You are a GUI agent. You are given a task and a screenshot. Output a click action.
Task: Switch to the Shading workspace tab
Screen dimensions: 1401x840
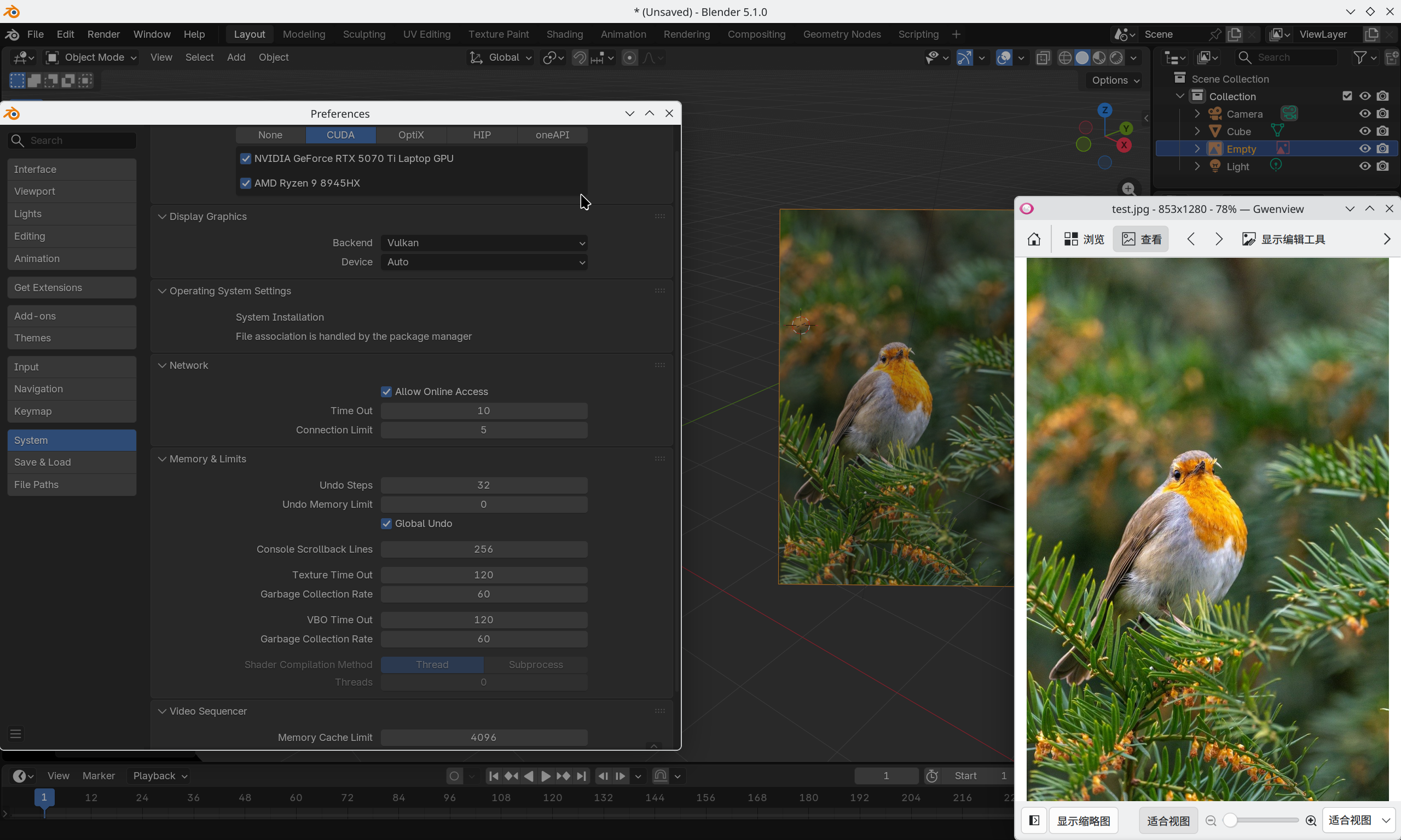(564, 34)
